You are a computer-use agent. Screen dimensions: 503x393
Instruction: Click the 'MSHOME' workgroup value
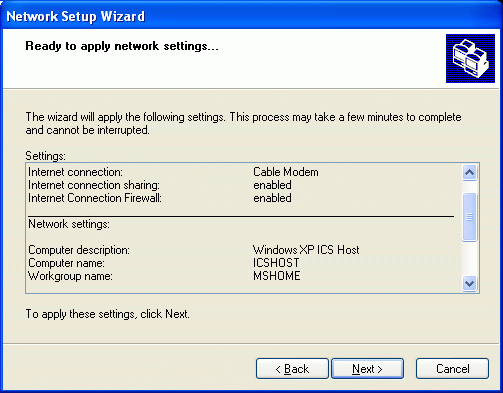click(277, 276)
